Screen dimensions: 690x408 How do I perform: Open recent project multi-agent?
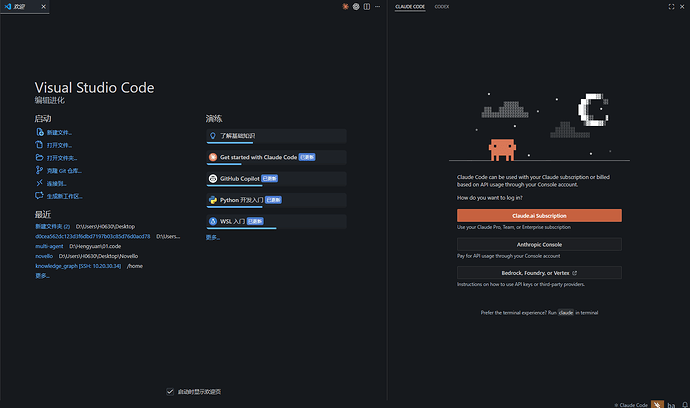[x=49, y=246]
